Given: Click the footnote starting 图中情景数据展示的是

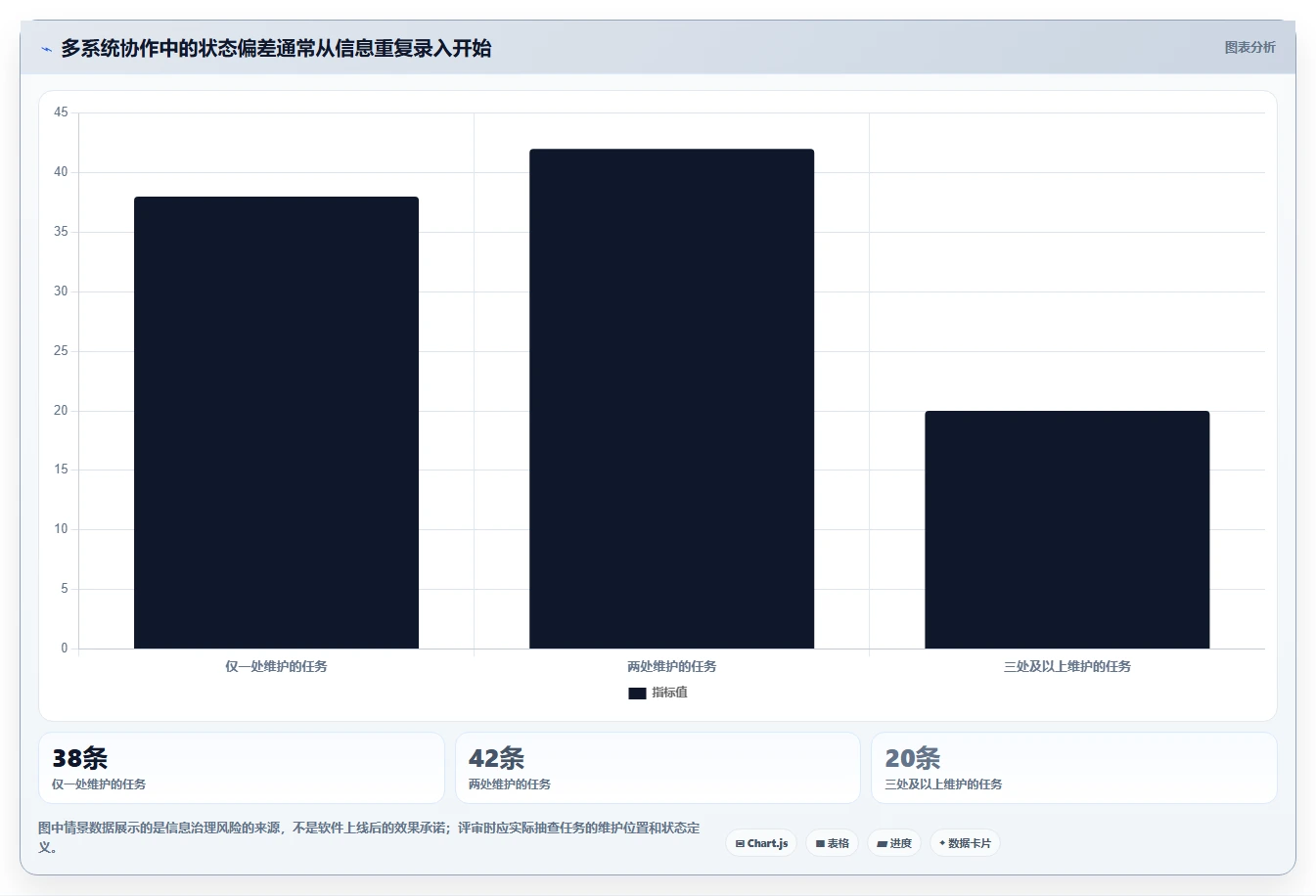Looking at the screenshot, I should click(x=369, y=837).
